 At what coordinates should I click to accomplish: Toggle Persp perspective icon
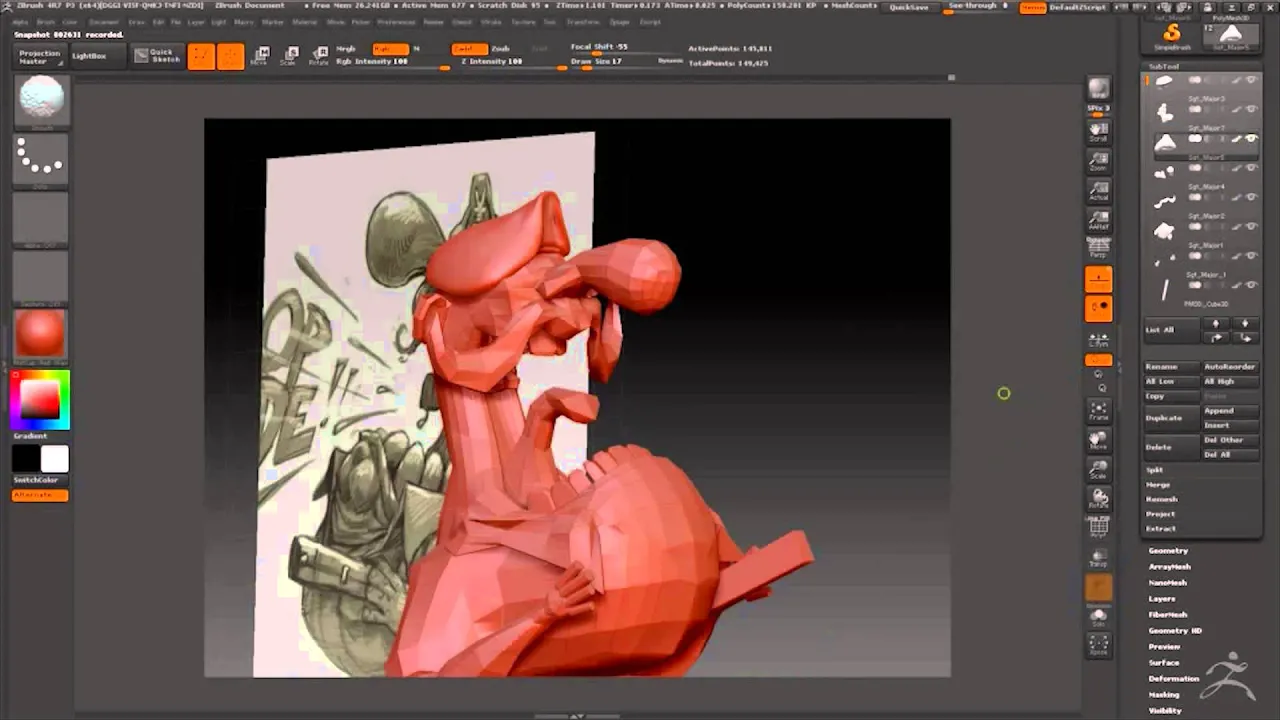pos(1098,247)
